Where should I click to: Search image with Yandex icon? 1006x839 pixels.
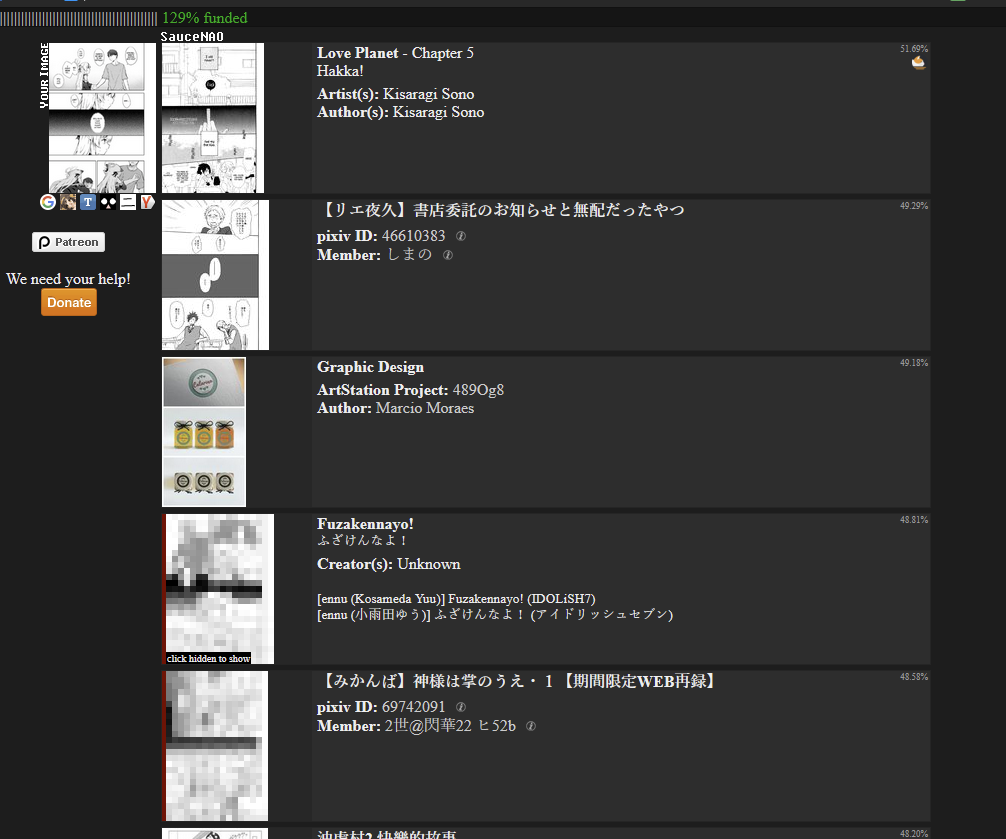(148, 202)
